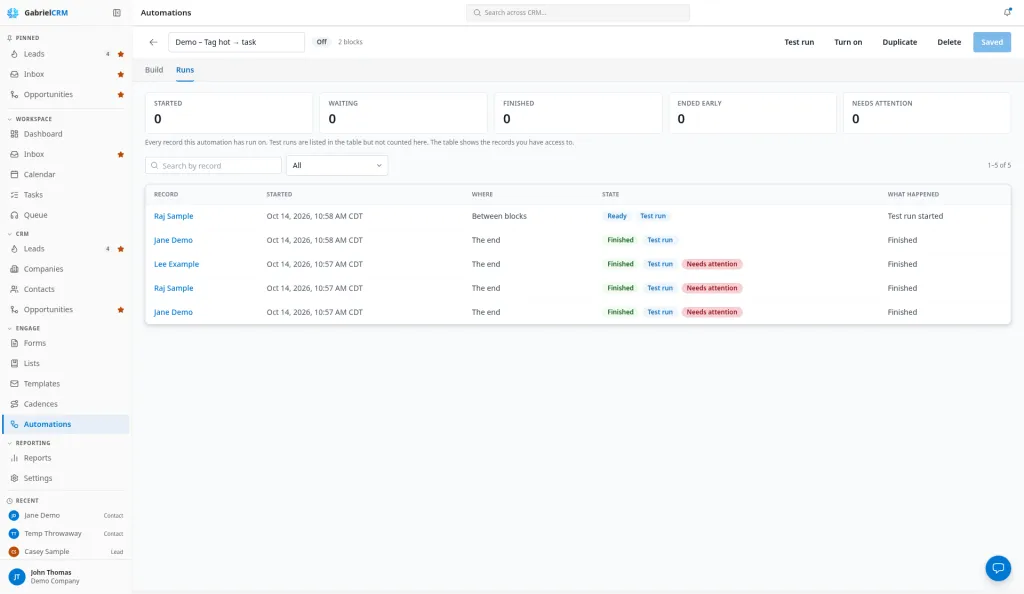The height and width of the screenshot is (594, 1024).
Task: Click the Settings gear icon
Action: pyautogui.click(x=14, y=478)
